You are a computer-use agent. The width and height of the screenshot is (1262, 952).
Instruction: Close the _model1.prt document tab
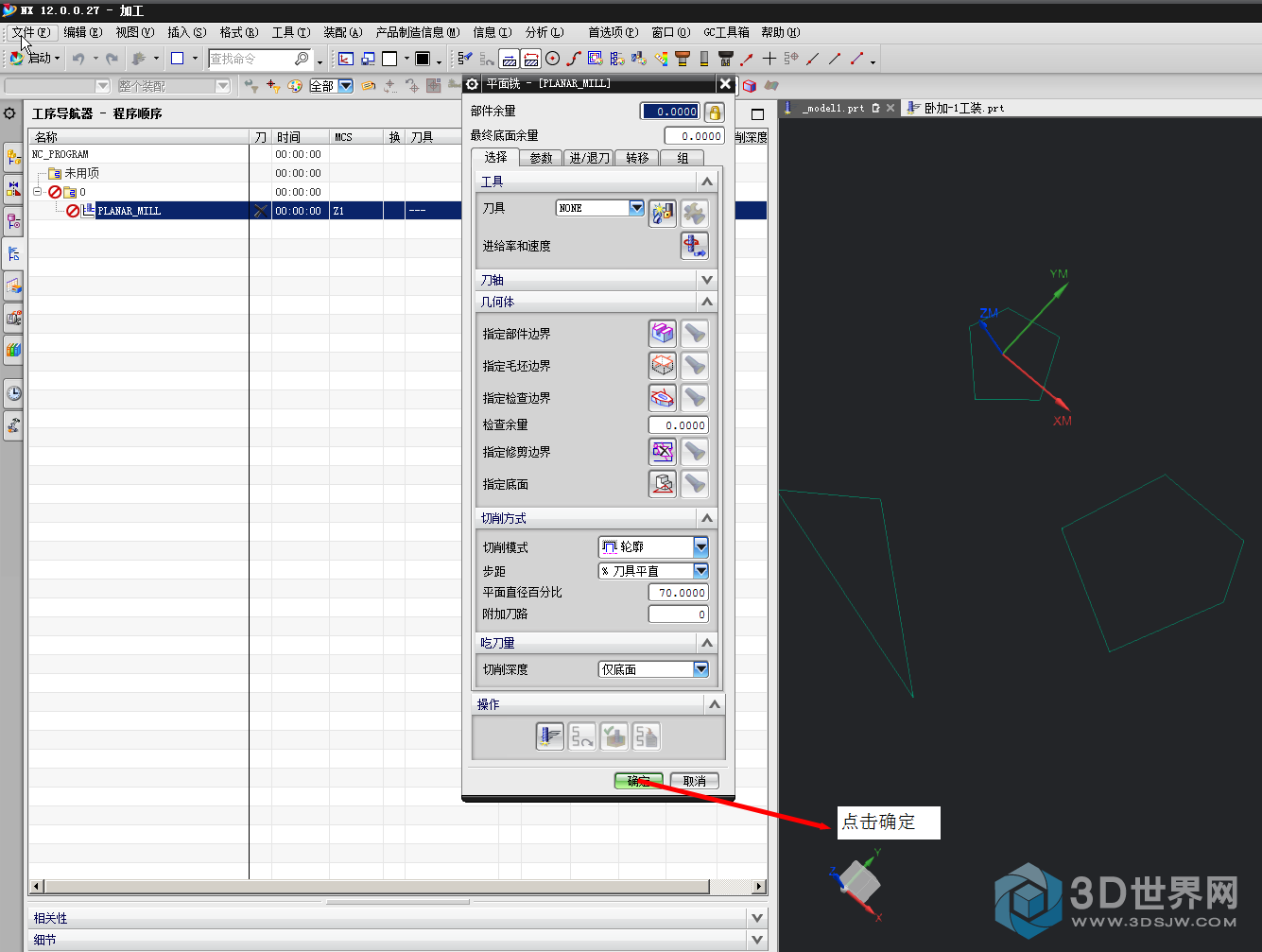tap(890, 108)
